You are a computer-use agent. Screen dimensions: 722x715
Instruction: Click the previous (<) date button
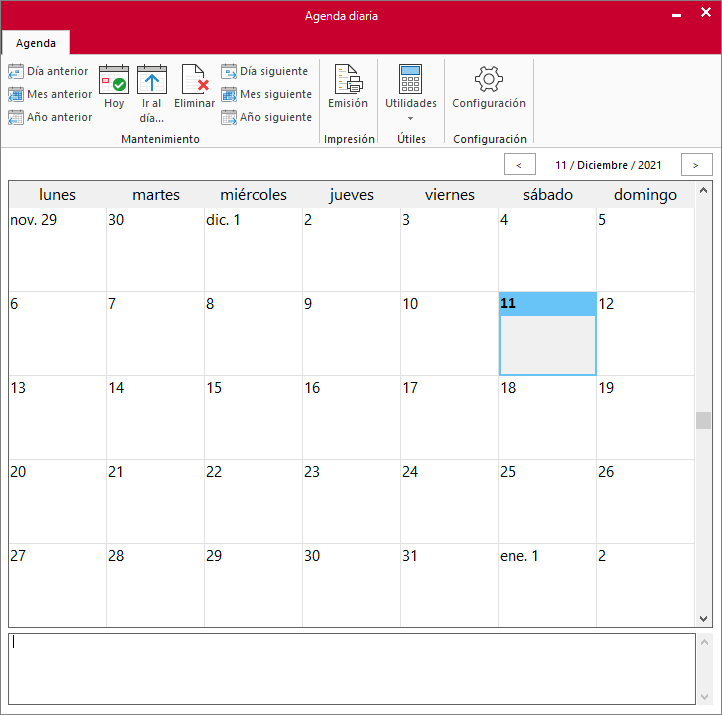click(x=520, y=164)
